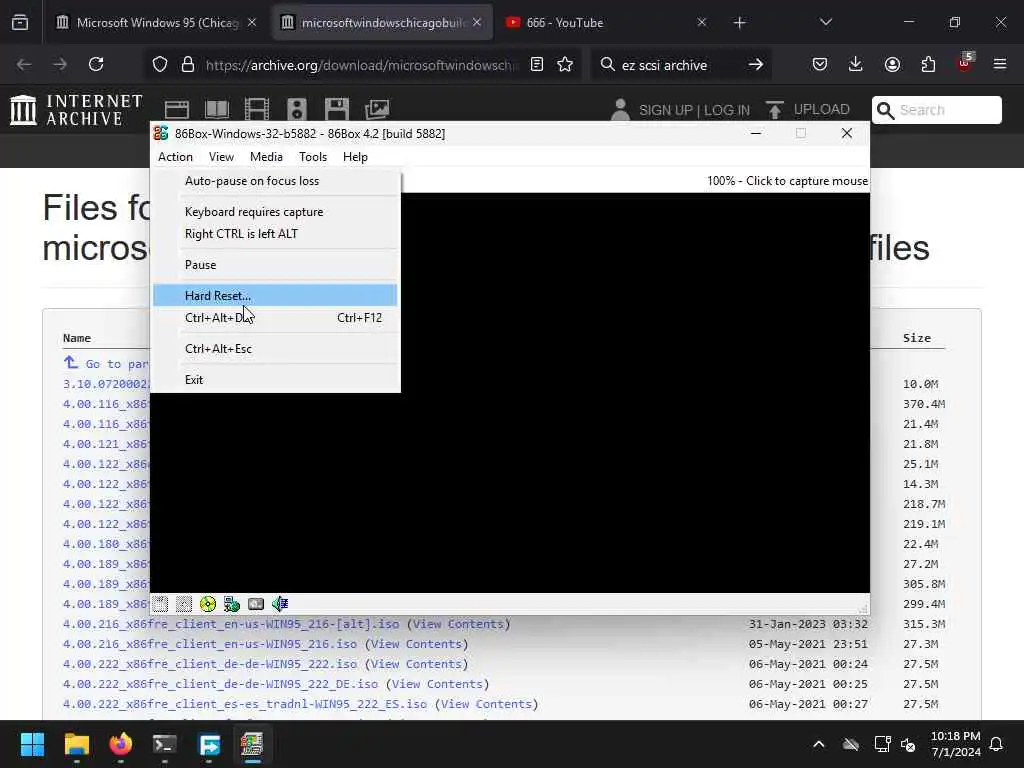Open the 86Box Media menu

266,157
